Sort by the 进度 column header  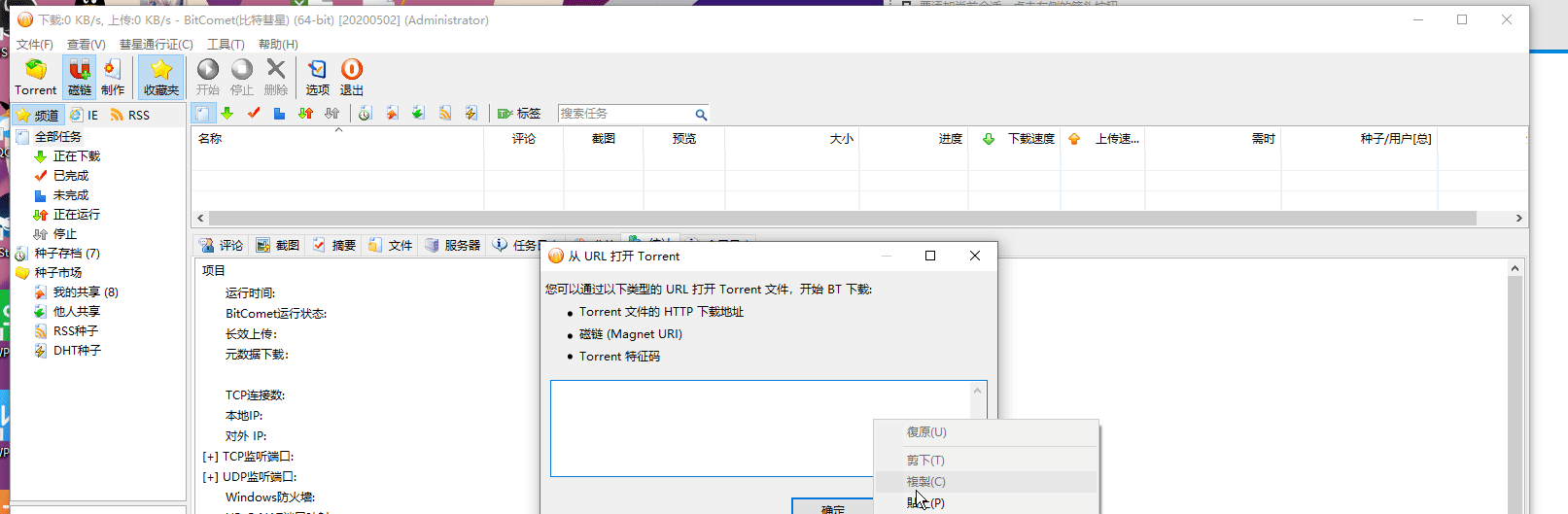point(914,139)
